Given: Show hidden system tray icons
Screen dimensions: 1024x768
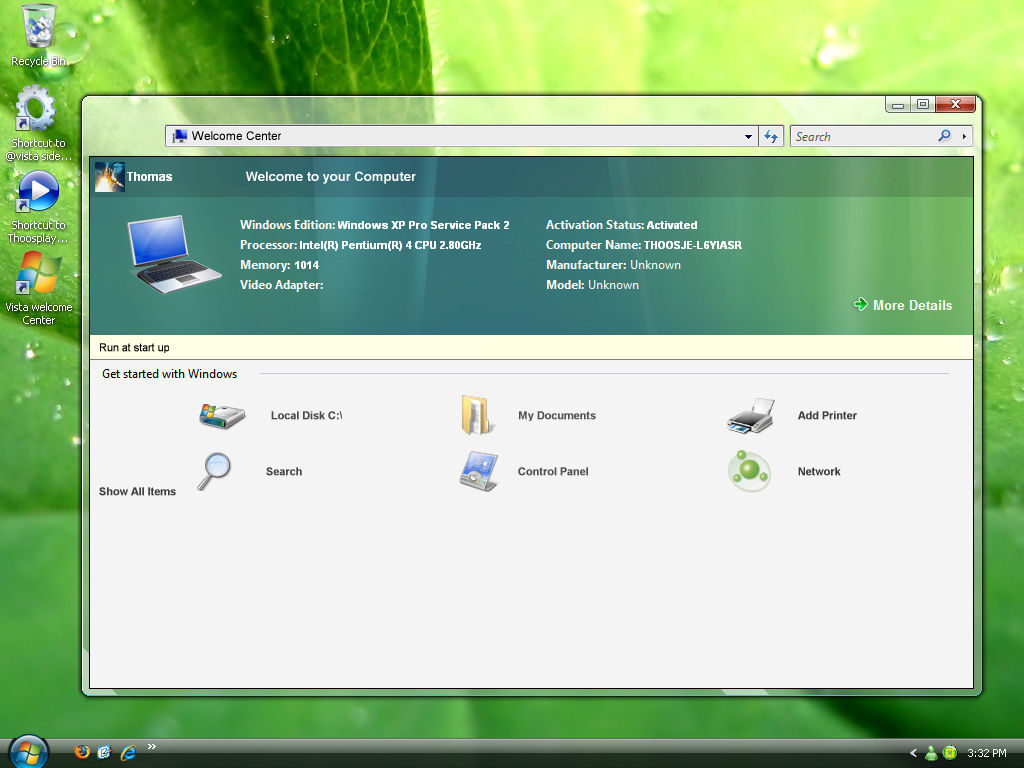Looking at the screenshot, I should pos(914,753).
